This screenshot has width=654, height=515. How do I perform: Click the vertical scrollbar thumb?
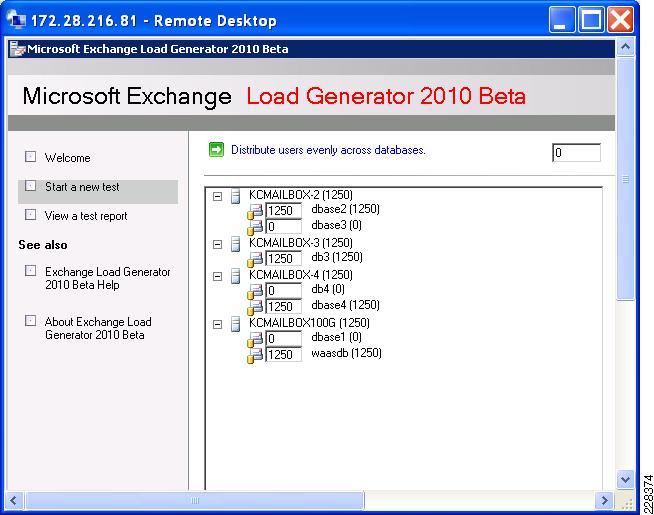tap(625, 178)
